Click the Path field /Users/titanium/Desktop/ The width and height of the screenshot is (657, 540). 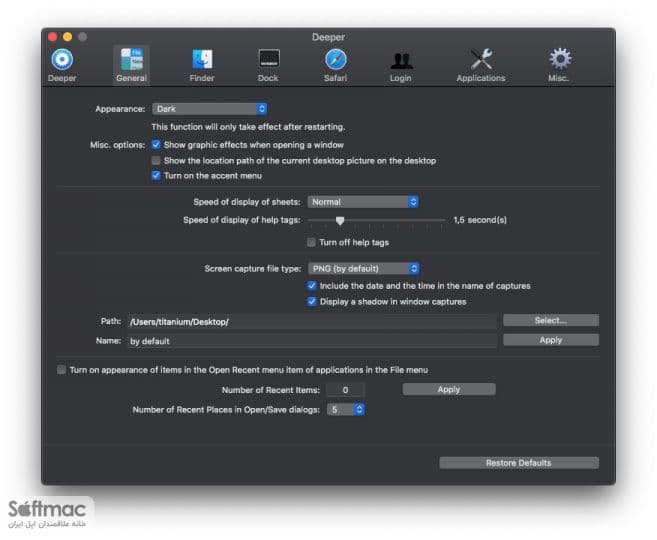312,322
